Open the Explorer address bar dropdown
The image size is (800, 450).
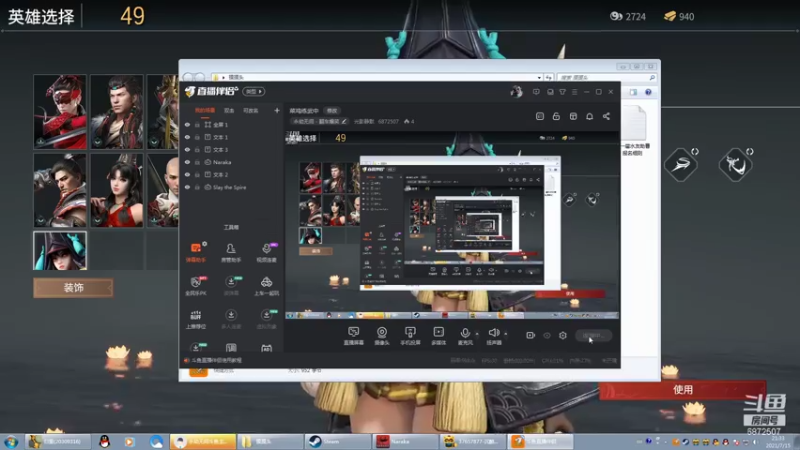(539, 78)
